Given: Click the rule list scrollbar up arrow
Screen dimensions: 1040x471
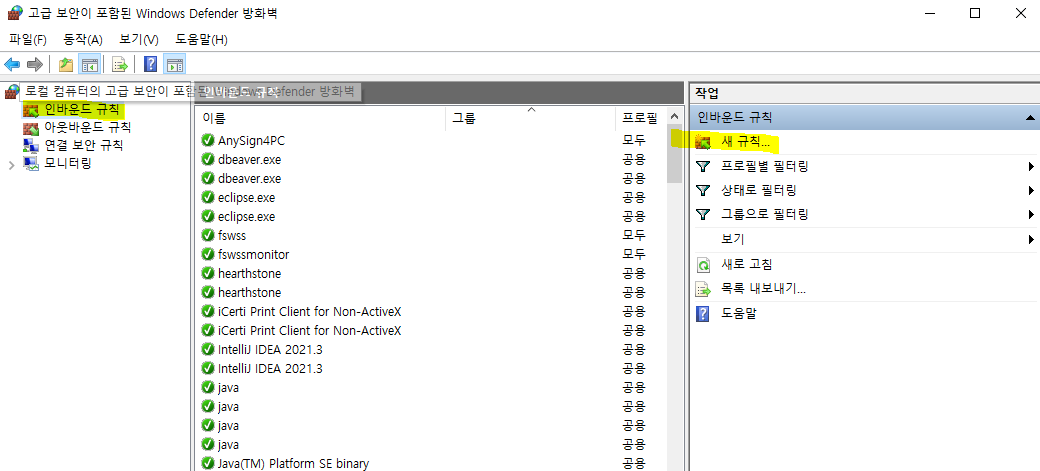Looking at the screenshot, I should coord(674,117).
